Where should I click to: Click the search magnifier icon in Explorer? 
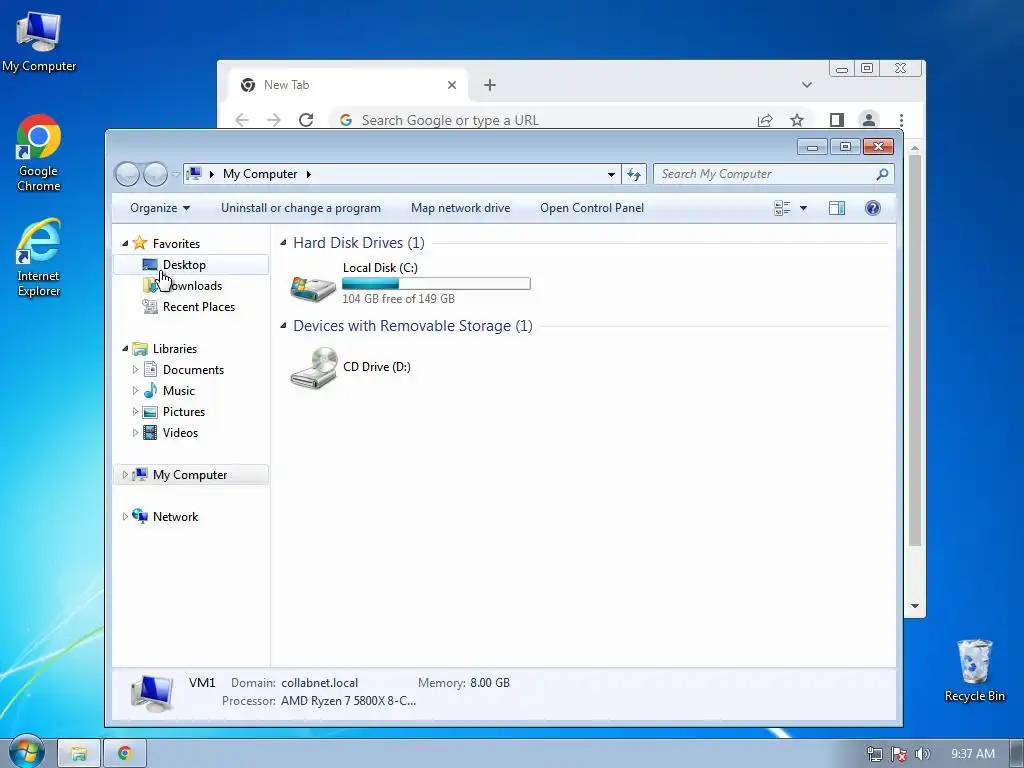point(882,174)
